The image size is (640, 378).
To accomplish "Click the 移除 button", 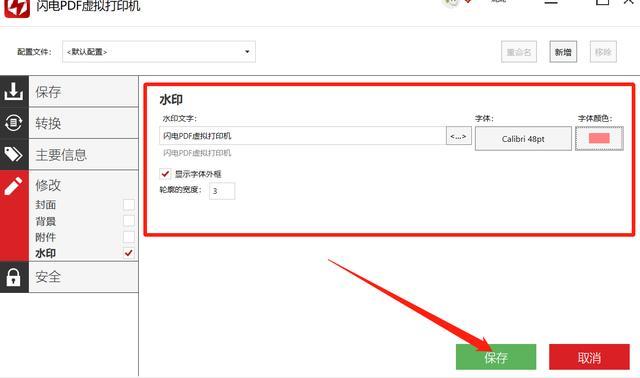I will tap(603, 52).
